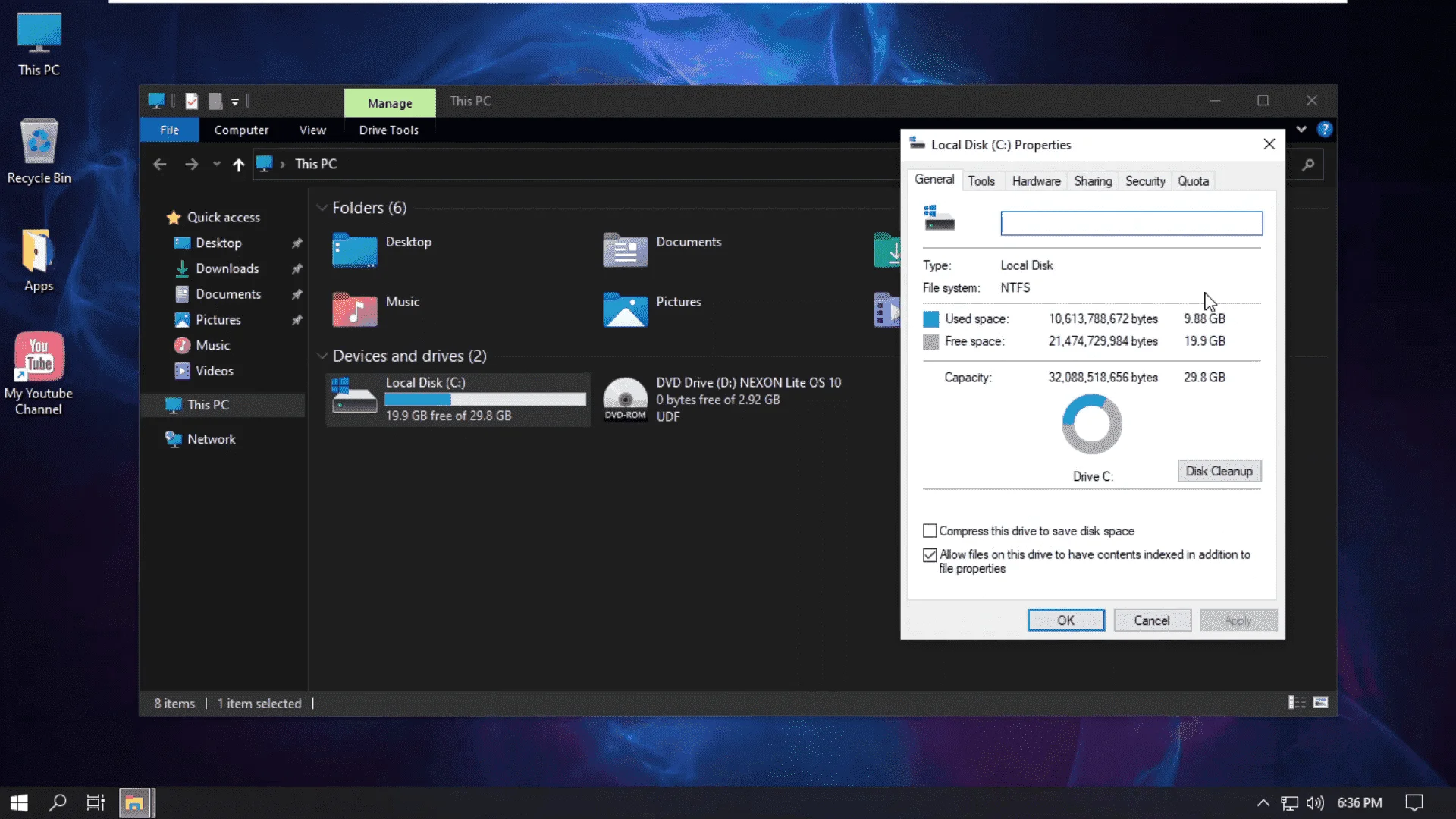Open the File menu

click(169, 130)
